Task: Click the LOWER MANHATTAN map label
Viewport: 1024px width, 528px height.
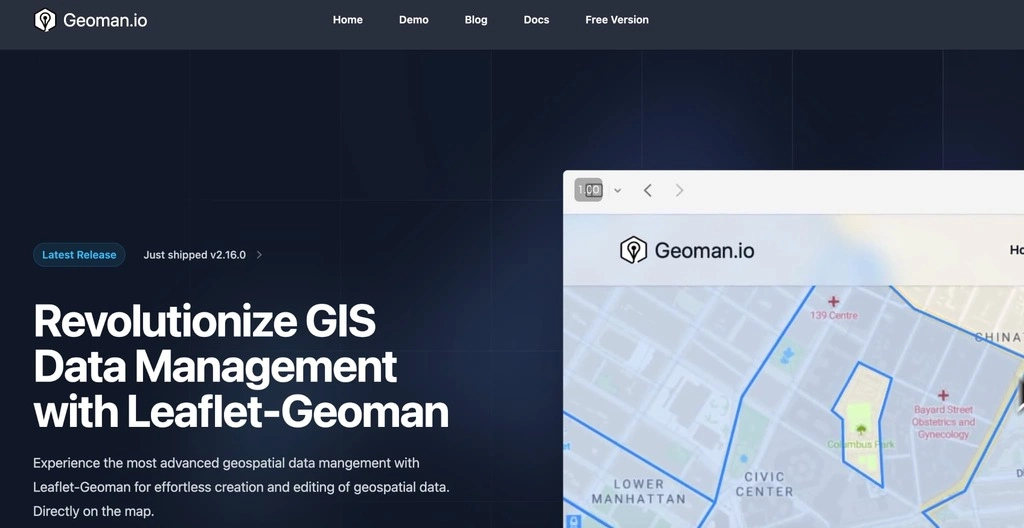Action: pyautogui.click(x=638, y=491)
